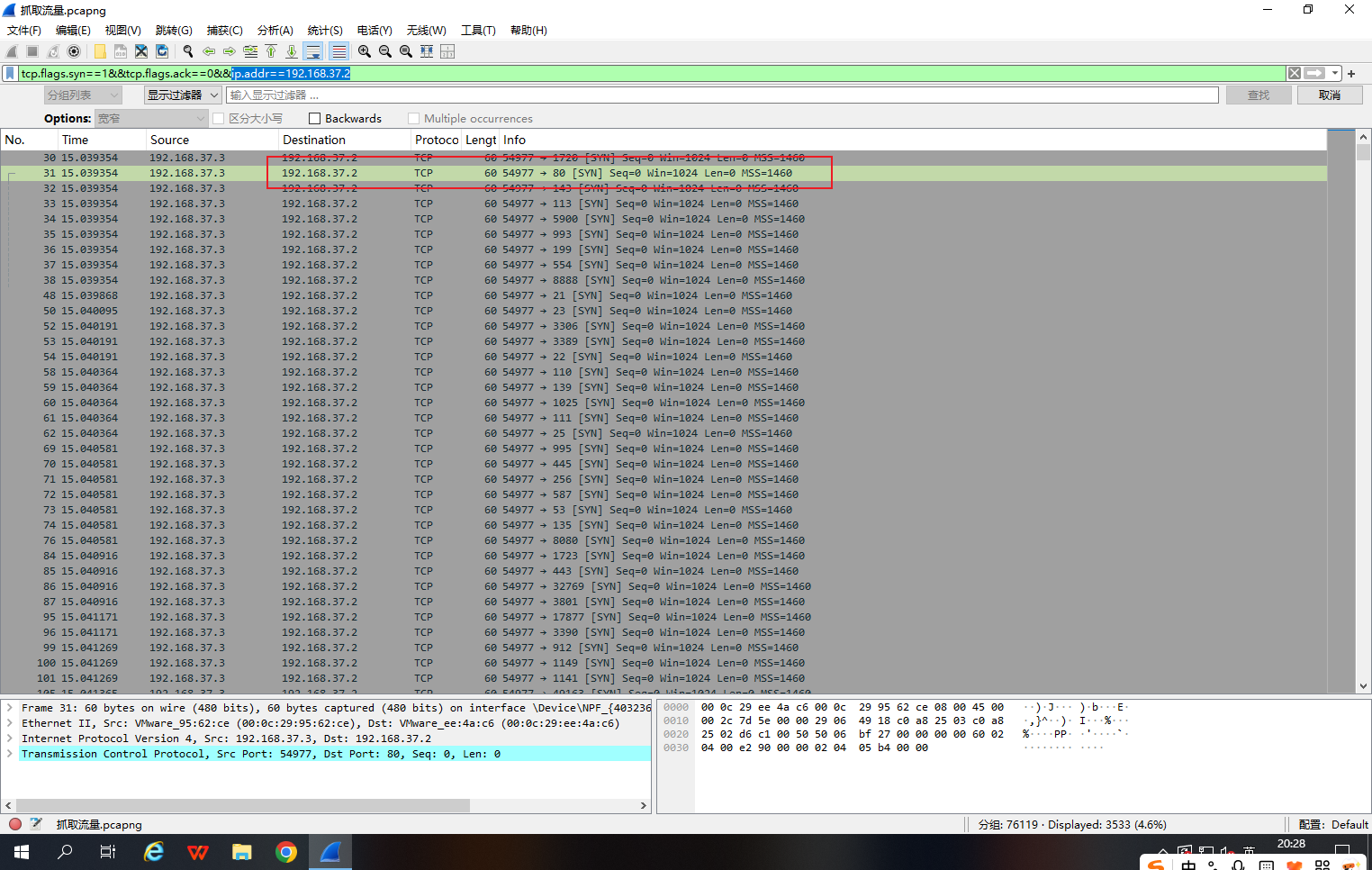
Task: Expand Internet Protocol Version 4 row
Action: tap(10, 739)
